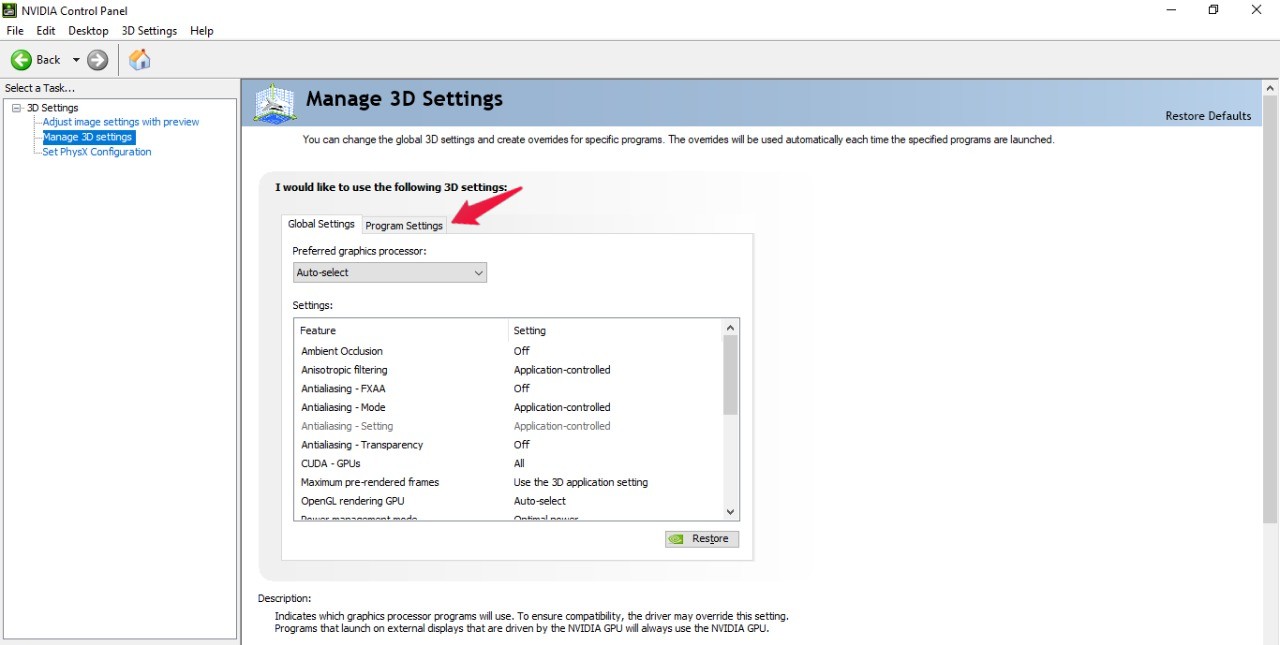Click the Forward arrow icon

click(98, 60)
